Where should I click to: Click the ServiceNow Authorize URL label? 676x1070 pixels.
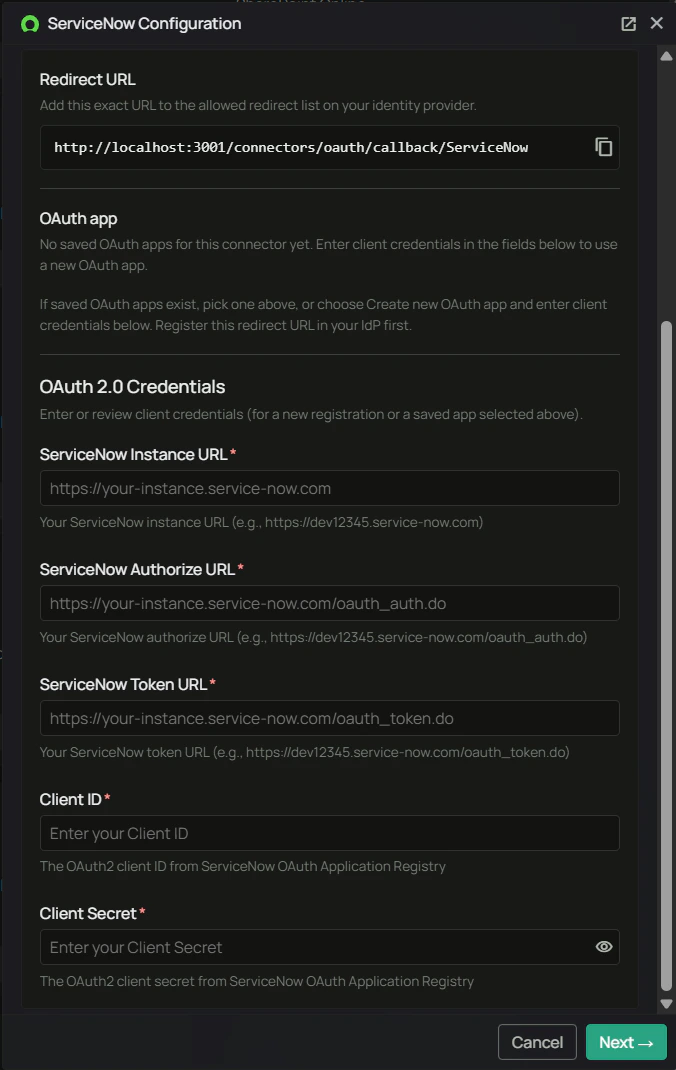pos(137,569)
